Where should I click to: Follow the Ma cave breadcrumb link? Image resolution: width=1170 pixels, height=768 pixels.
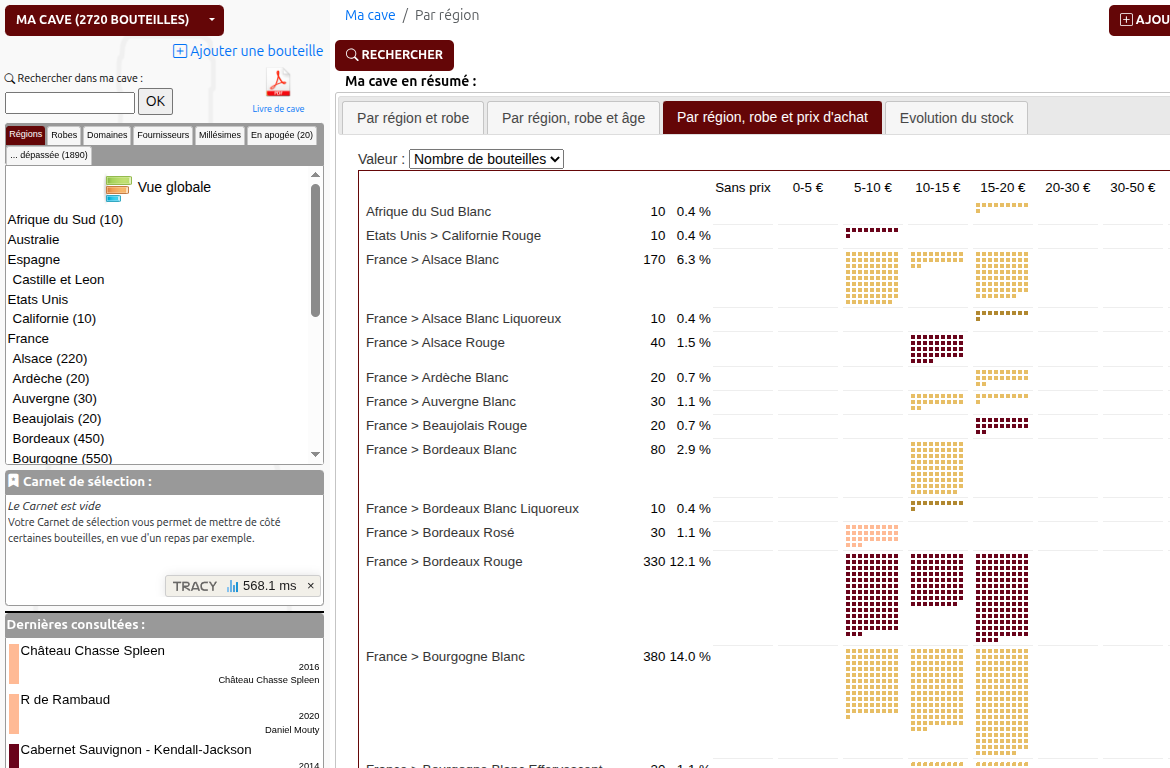tap(370, 15)
